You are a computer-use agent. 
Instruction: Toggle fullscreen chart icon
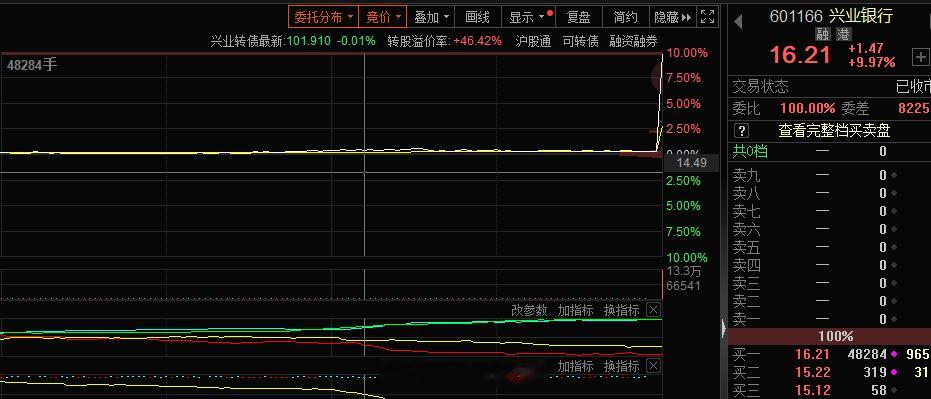click(x=707, y=17)
